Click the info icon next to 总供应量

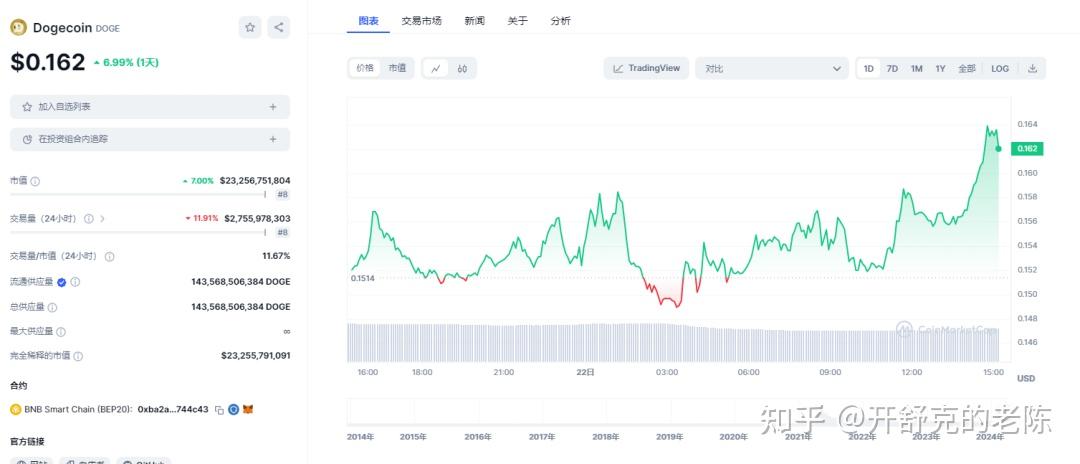coord(52,307)
